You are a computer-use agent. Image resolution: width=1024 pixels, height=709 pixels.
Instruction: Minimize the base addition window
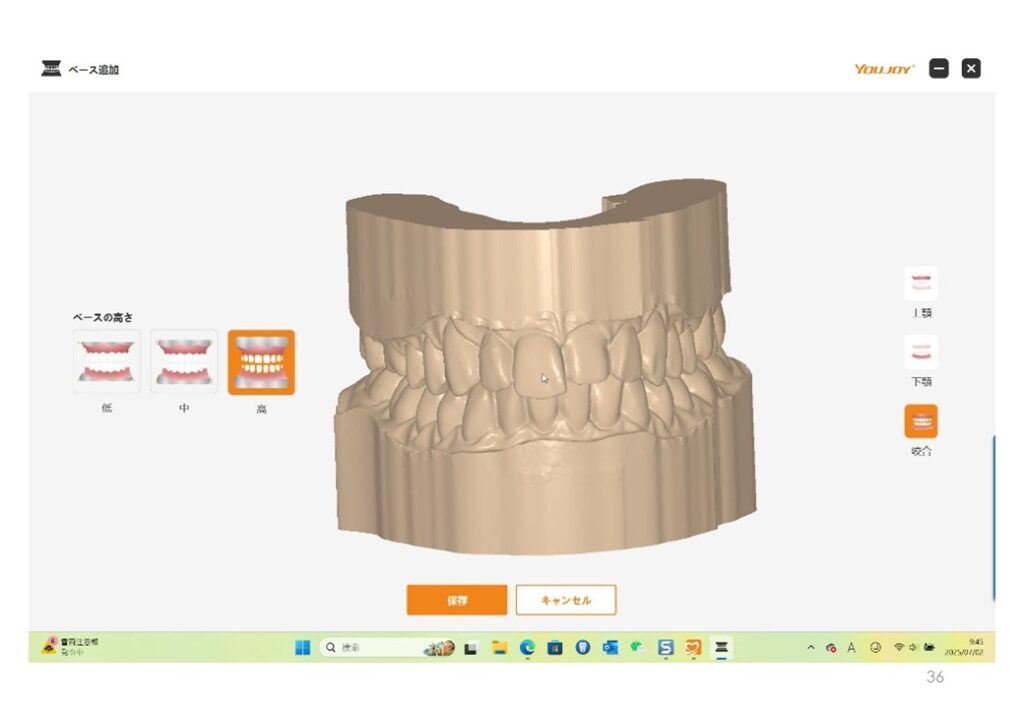[938, 69]
